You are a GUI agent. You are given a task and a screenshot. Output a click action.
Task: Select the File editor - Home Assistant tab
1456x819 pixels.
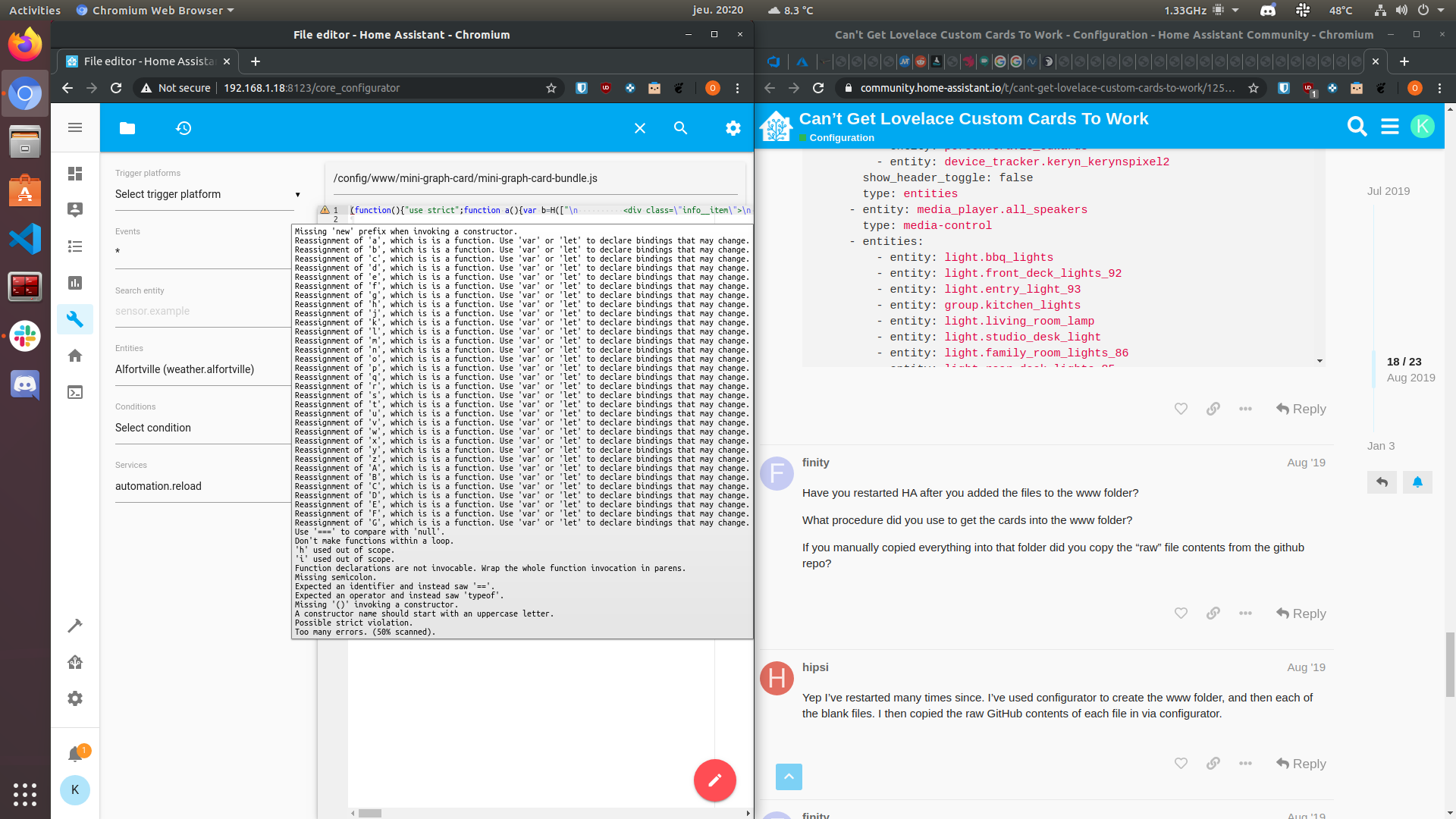pyautogui.click(x=149, y=61)
